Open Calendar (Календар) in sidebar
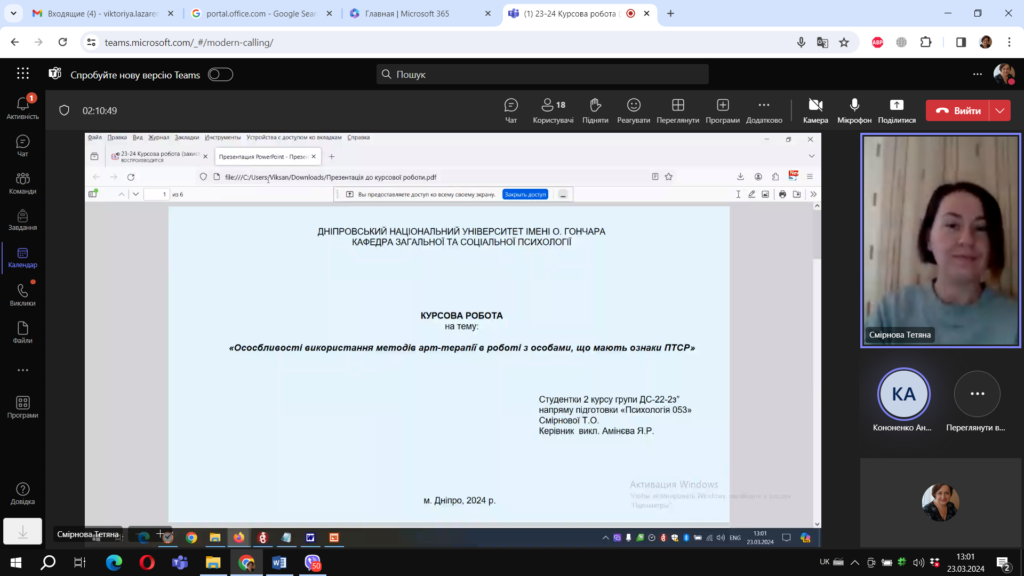The image size is (1024, 576). pyautogui.click(x=22, y=257)
